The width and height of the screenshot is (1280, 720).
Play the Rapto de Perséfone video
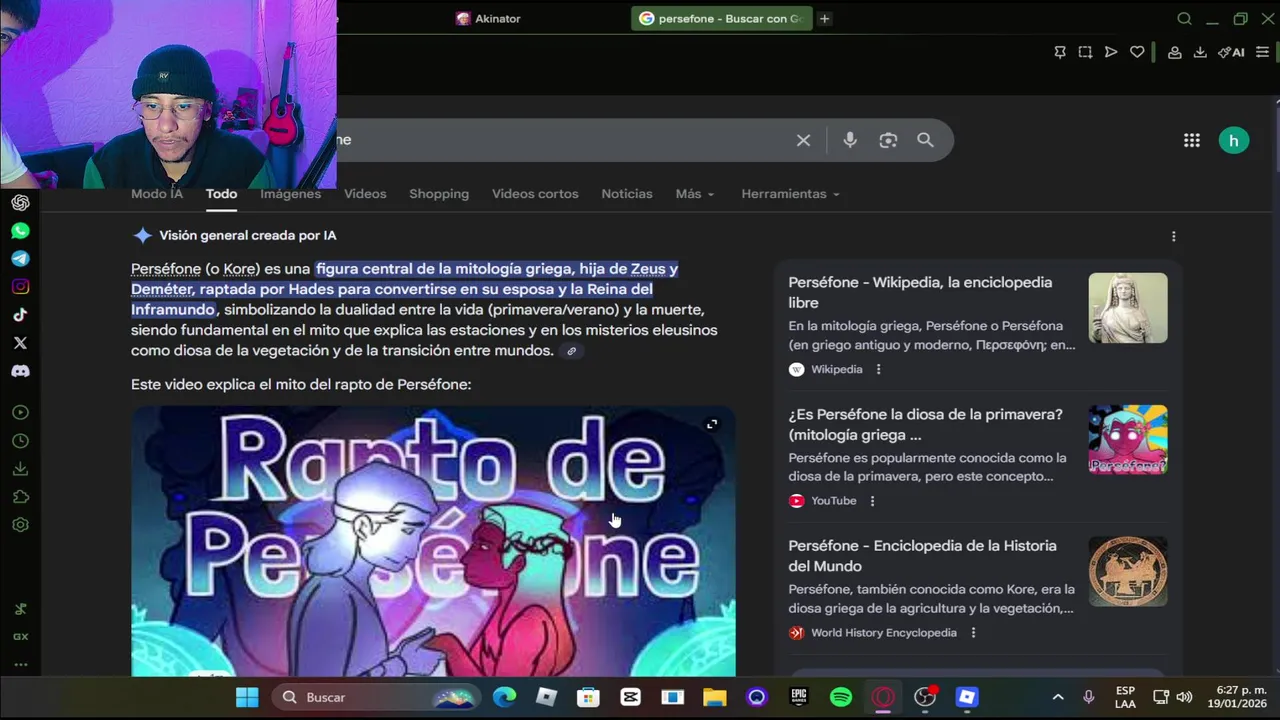(x=433, y=541)
